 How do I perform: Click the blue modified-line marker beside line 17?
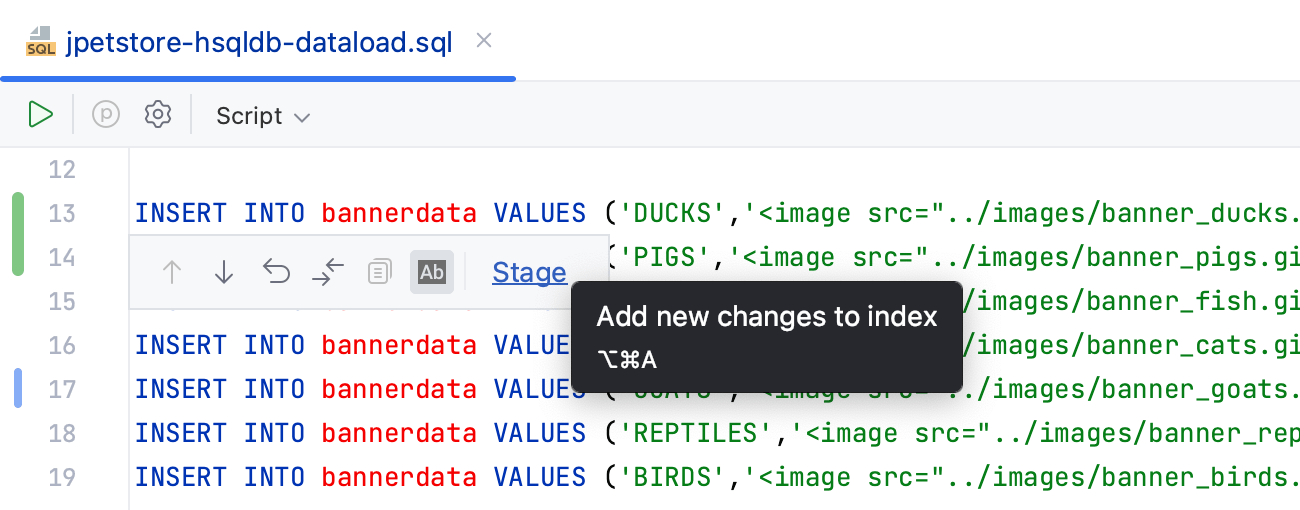coord(18,388)
